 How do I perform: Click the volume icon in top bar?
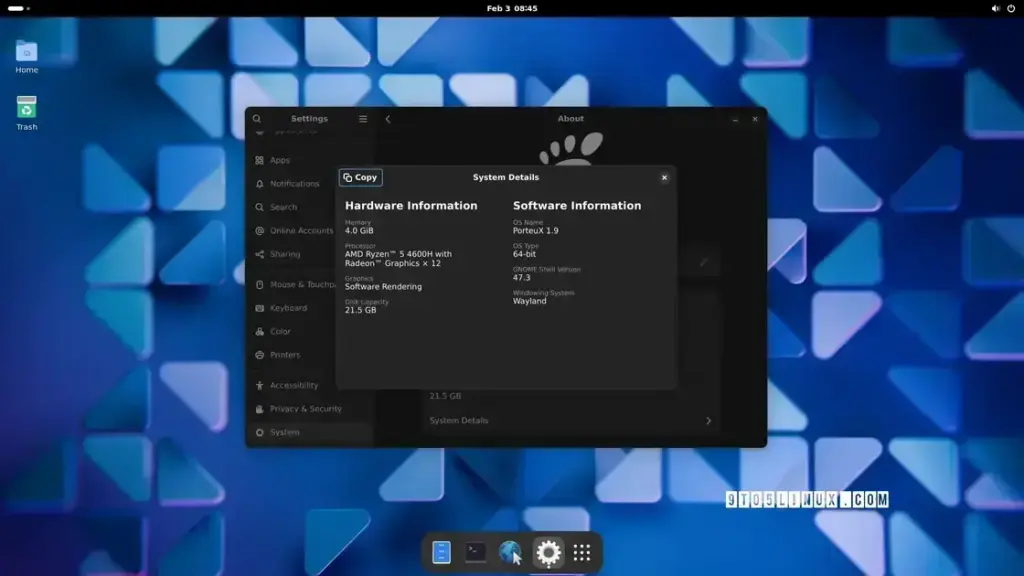tap(995, 8)
